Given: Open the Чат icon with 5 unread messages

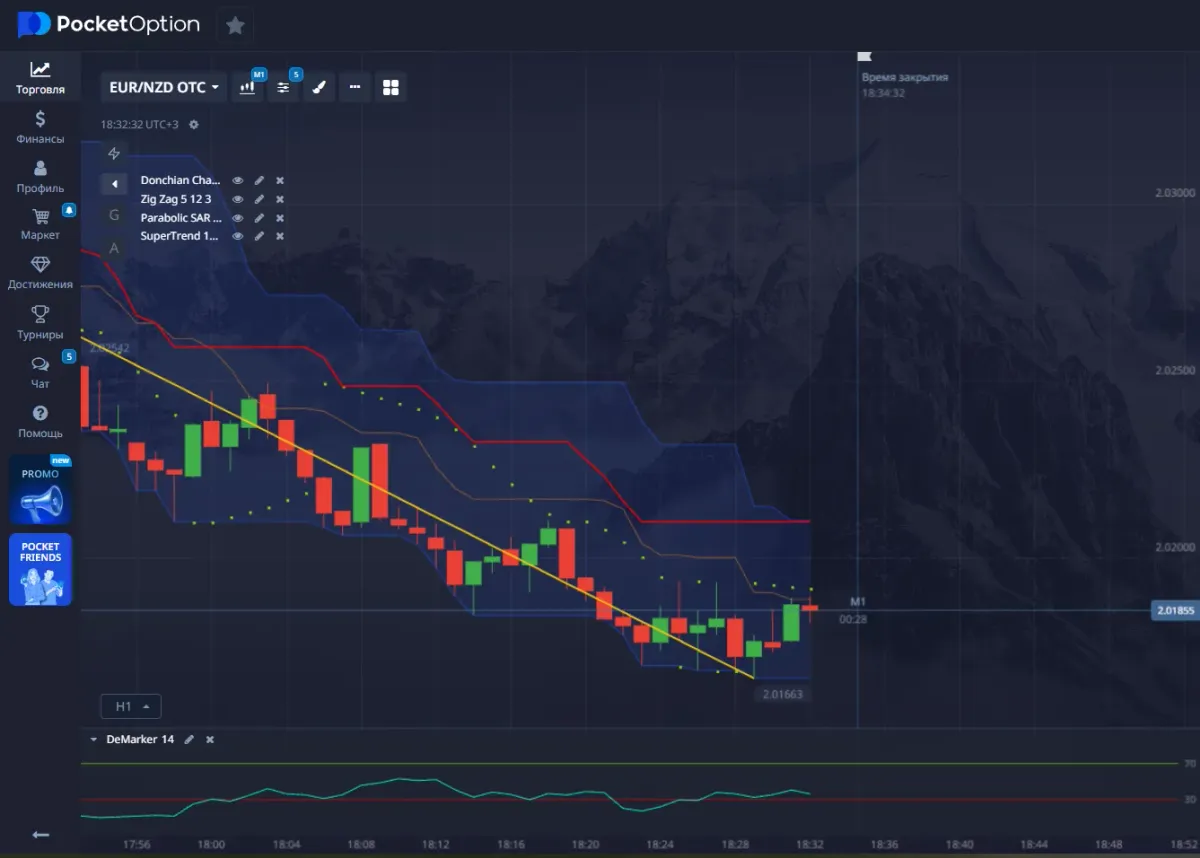Looking at the screenshot, I should point(39,370).
